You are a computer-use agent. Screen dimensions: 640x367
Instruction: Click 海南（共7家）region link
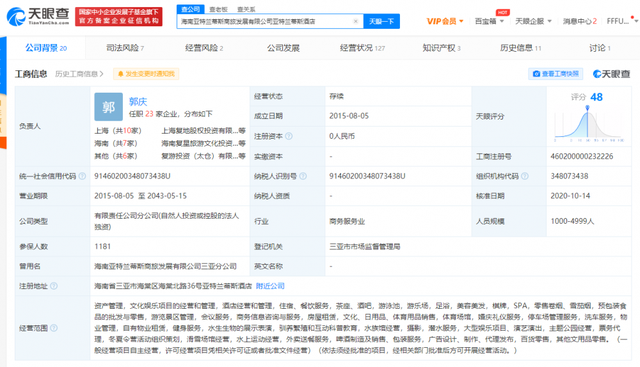(x=116, y=143)
